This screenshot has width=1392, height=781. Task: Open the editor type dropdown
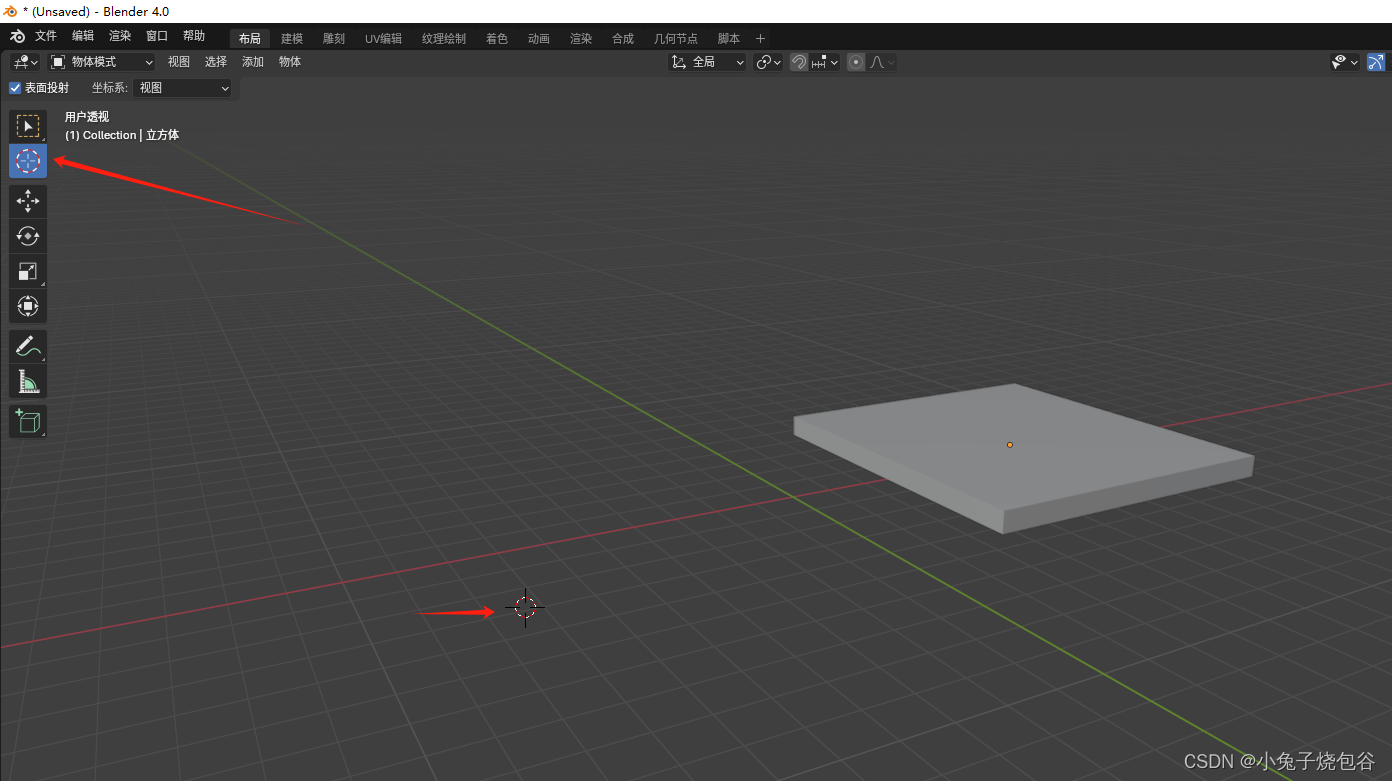pos(25,62)
